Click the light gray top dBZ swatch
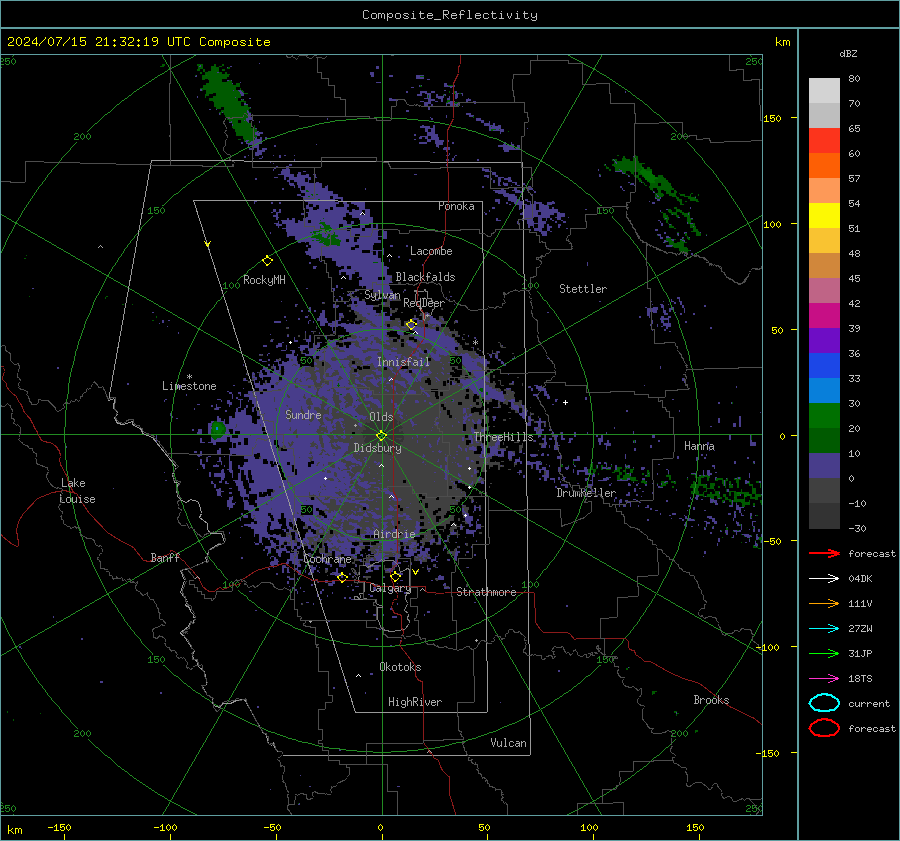Screen dimensions: 900x841 point(824,90)
